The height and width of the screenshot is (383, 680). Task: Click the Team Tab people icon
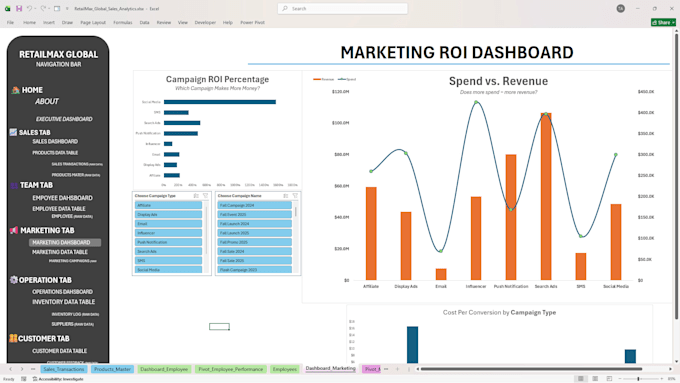14,185
